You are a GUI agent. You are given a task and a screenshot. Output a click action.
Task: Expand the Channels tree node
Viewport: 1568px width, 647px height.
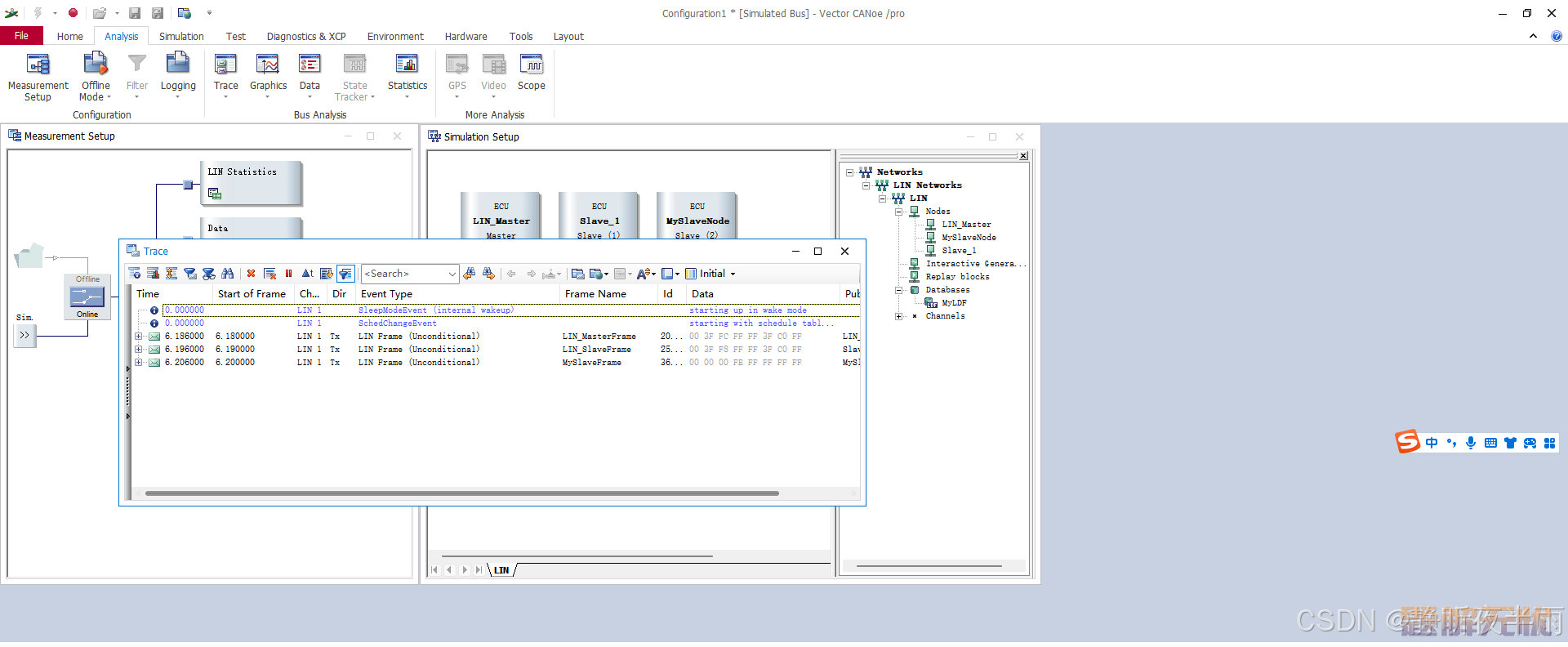pos(899,316)
